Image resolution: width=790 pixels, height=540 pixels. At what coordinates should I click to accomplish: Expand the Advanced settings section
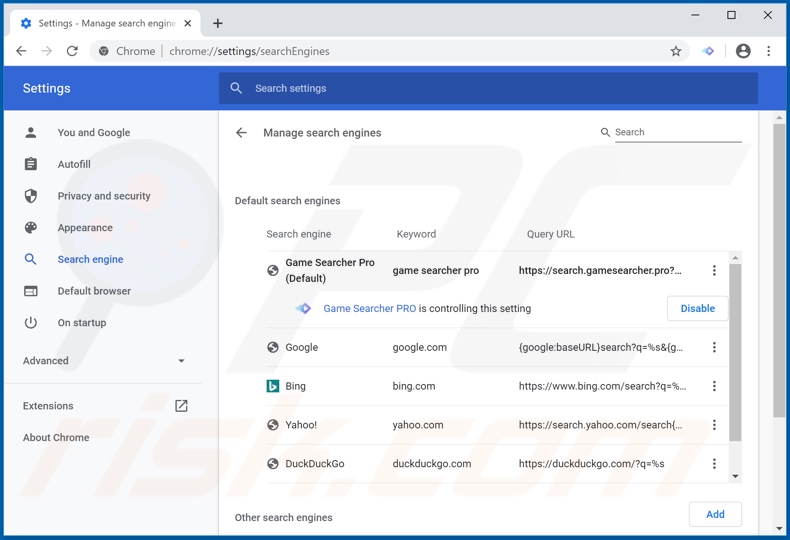pyautogui.click(x=181, y=361)
